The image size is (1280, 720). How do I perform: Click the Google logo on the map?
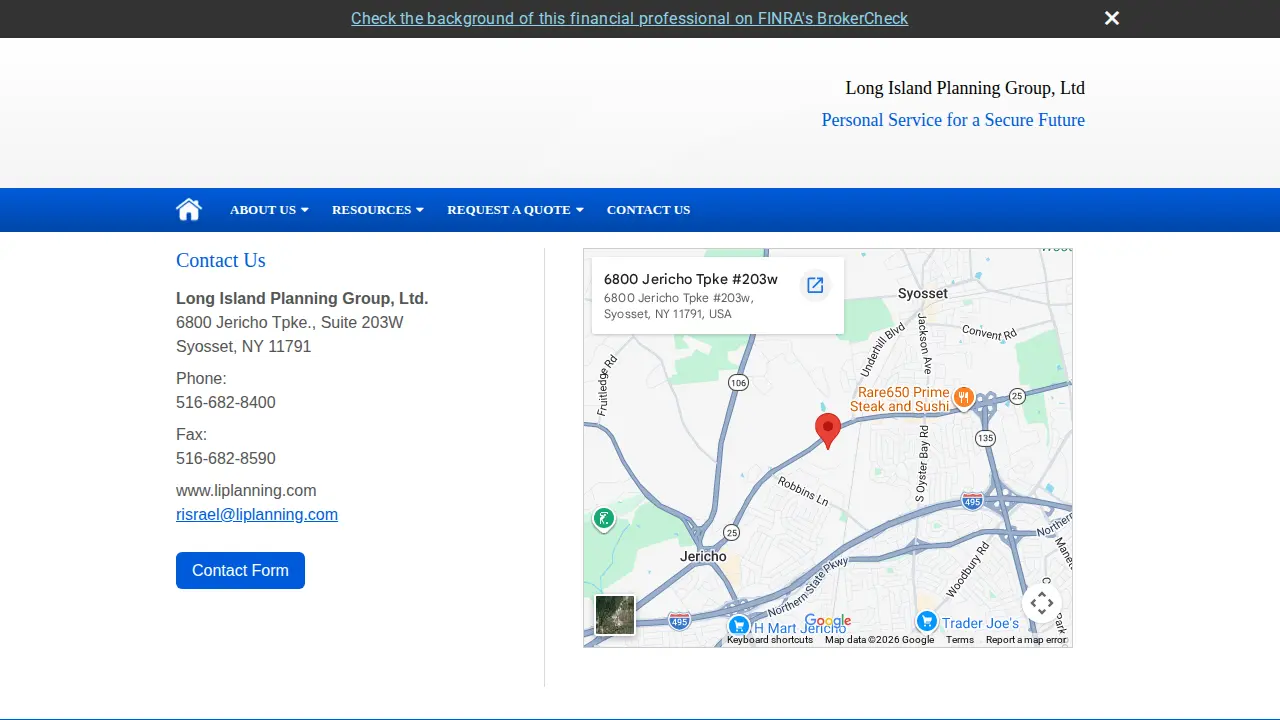[x=828, y=621]
